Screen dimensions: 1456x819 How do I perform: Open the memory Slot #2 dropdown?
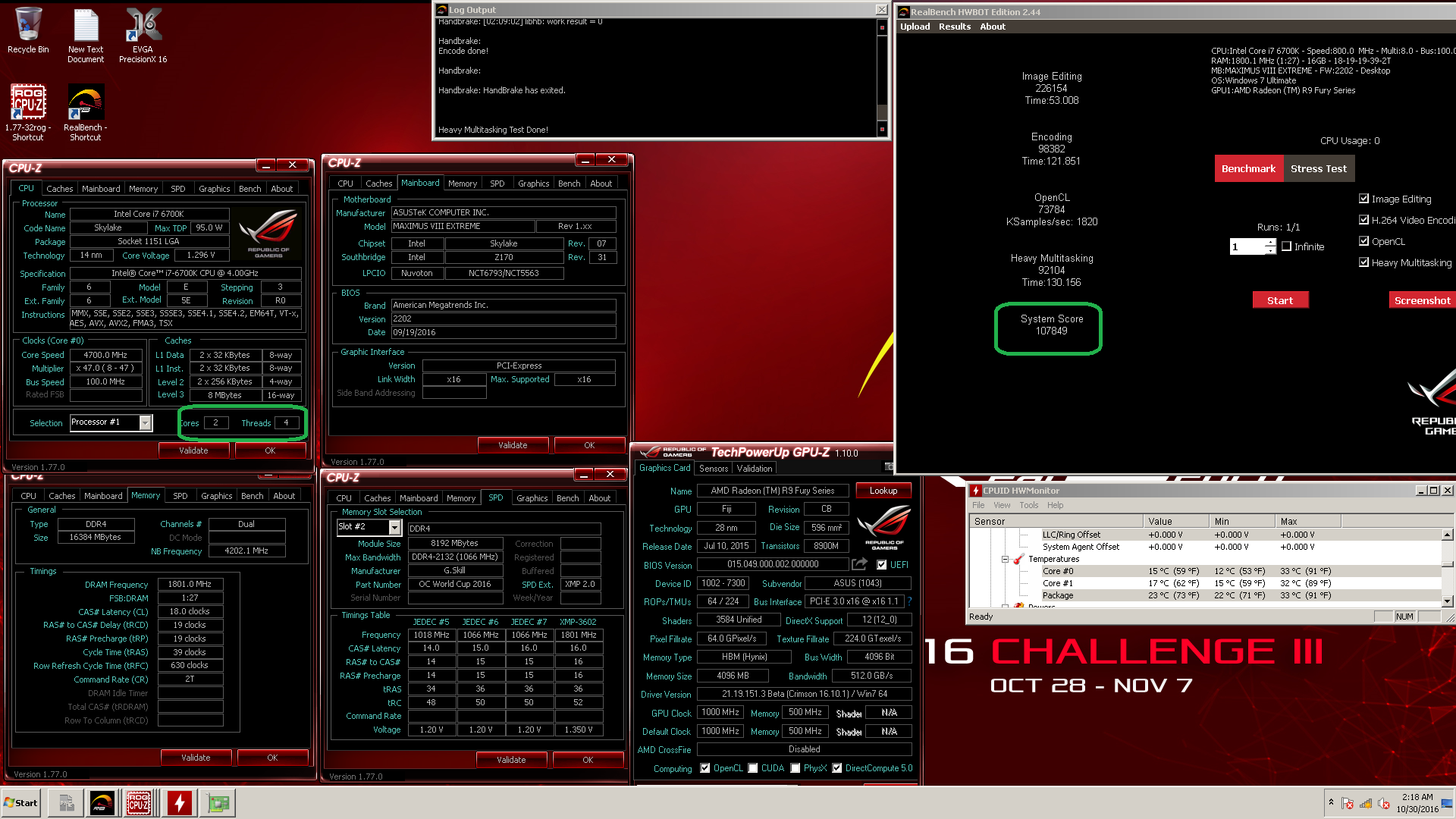[394, 527]
